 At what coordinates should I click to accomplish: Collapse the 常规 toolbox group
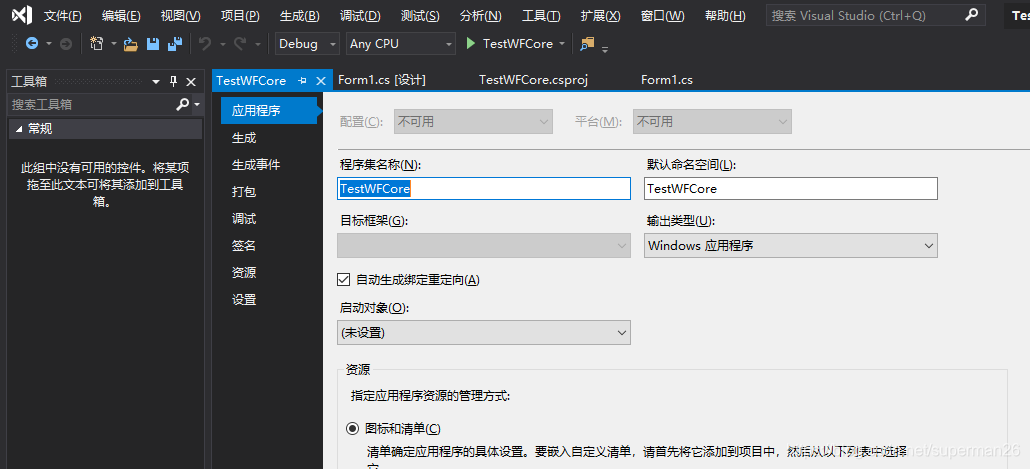[x=18, y=129]
